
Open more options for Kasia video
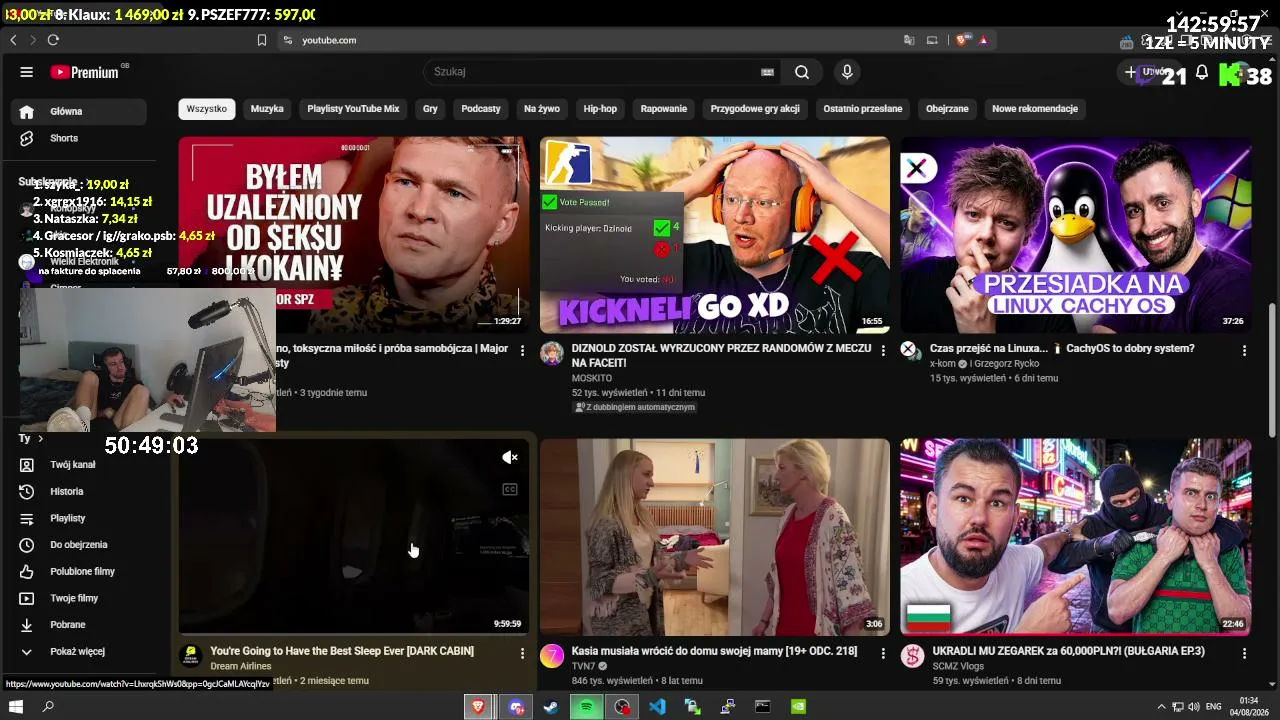click(x=883, y=653)
